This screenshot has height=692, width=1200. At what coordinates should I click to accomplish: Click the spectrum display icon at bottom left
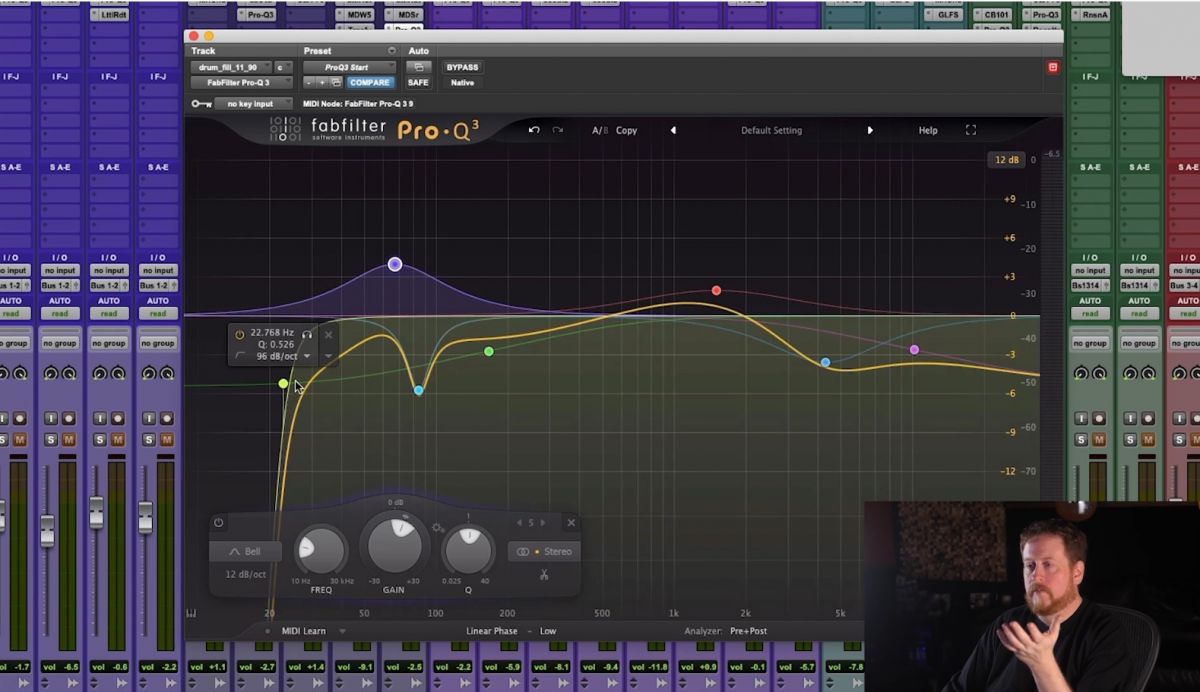click(x=191, y=613)
